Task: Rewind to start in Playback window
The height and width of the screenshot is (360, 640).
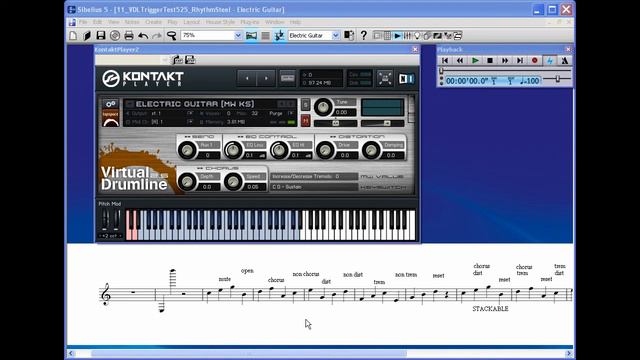Action: tap(445, 60)
